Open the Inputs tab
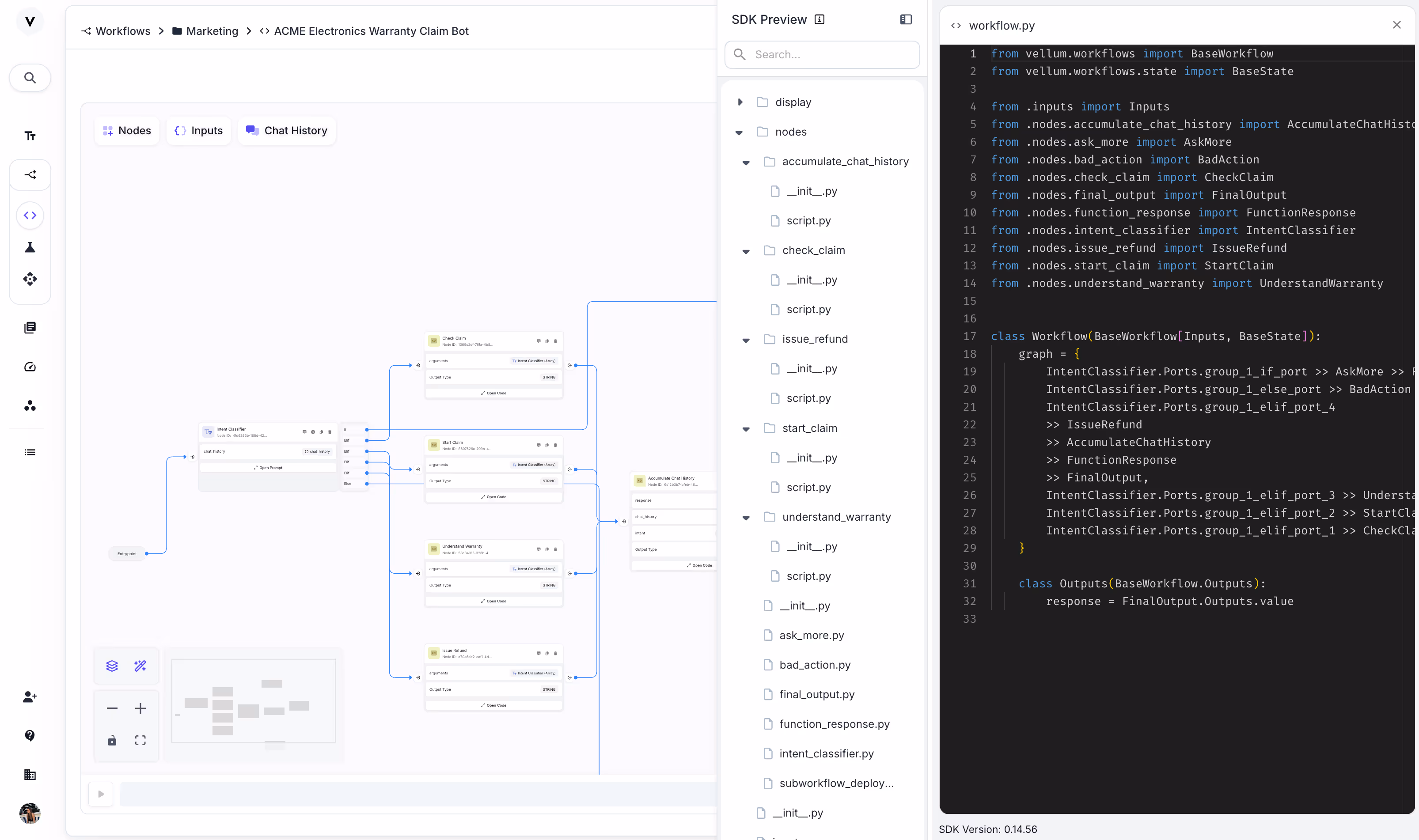 (x=199, y=131)
